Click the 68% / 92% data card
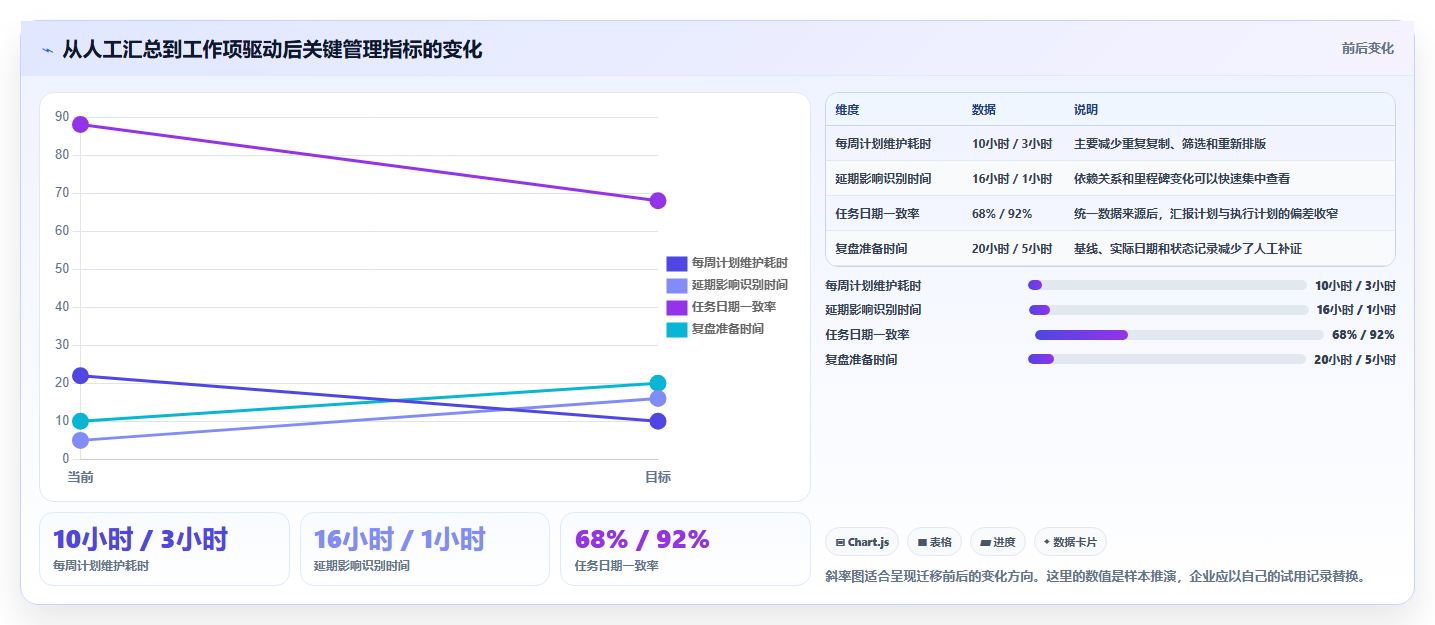This screenshot has height=625, width=1435. (685, 549)
